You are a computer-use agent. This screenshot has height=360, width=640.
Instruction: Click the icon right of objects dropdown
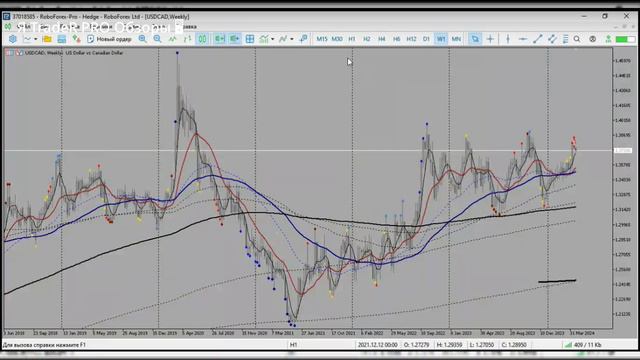(x=303, y=39)
